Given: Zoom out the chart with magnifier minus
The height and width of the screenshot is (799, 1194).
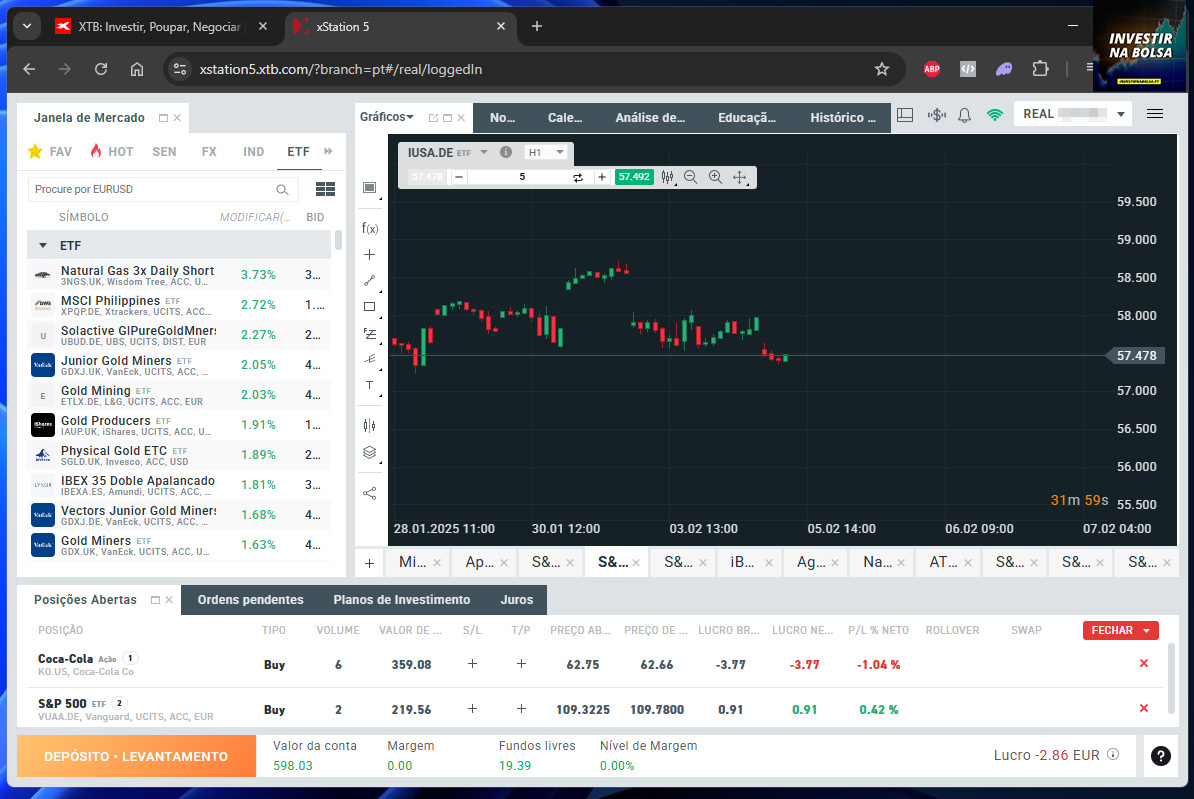Looking at the screenshot, I should pos(691,177).
